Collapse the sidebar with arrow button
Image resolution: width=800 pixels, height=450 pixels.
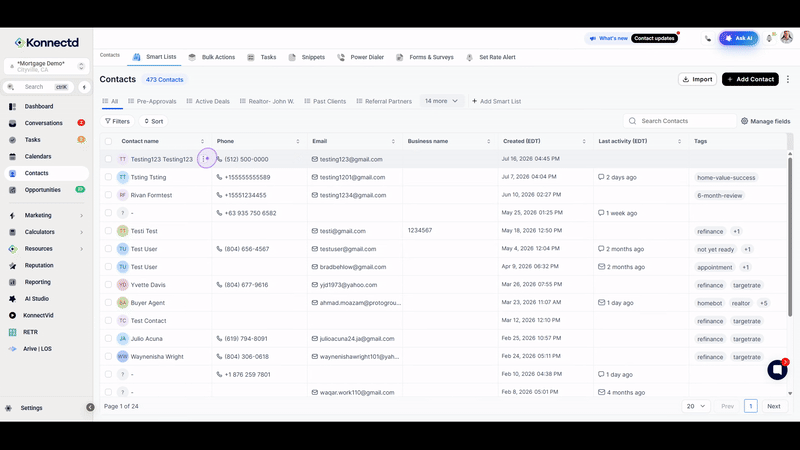(x=90, y=407)
